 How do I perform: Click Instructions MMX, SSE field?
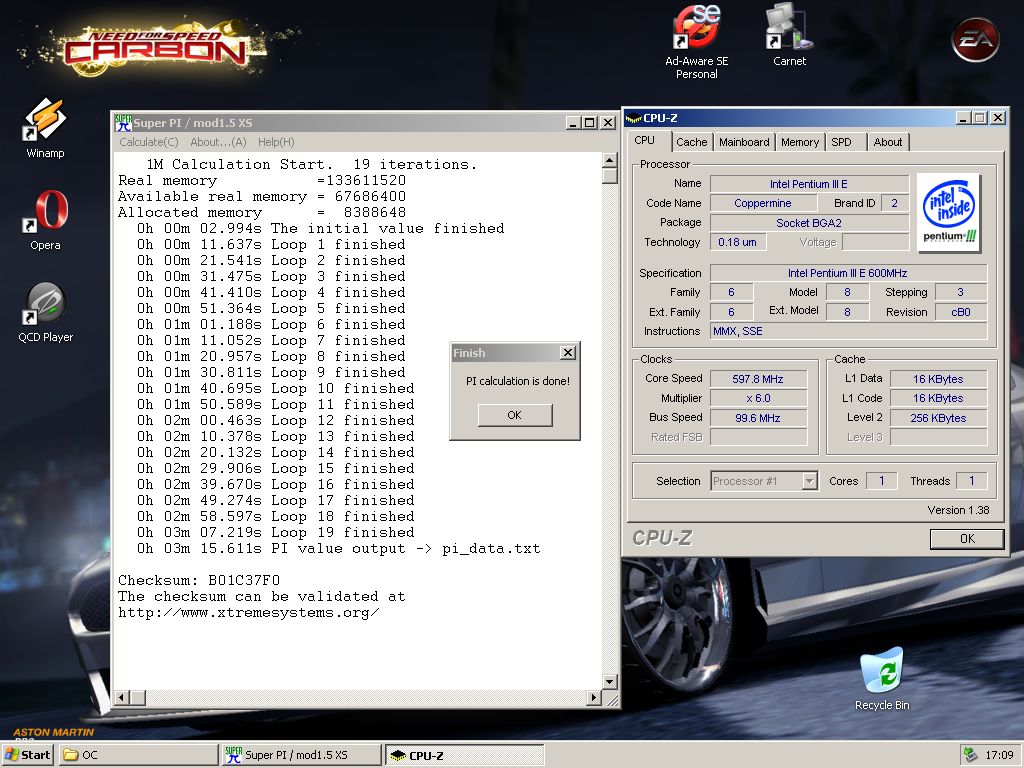point(848,331)
